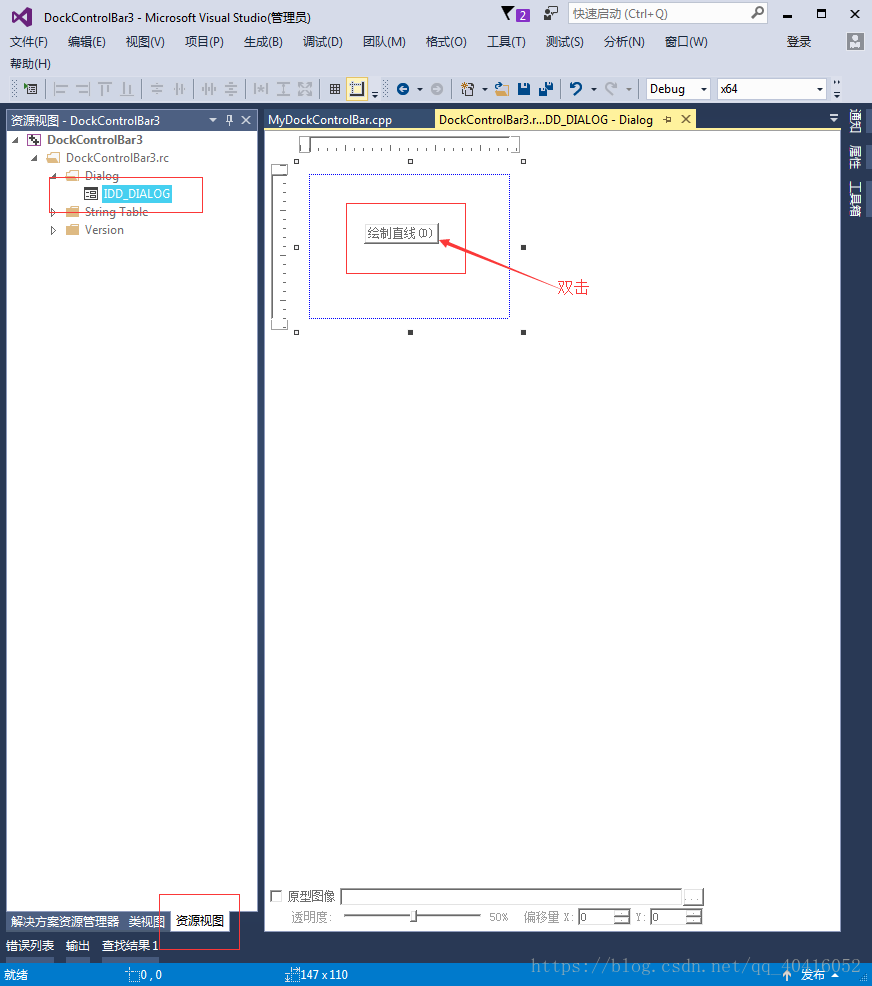Pin the 资源视图 panel with the pushpin
Screen dimensions: 872x986
(229, 120)
